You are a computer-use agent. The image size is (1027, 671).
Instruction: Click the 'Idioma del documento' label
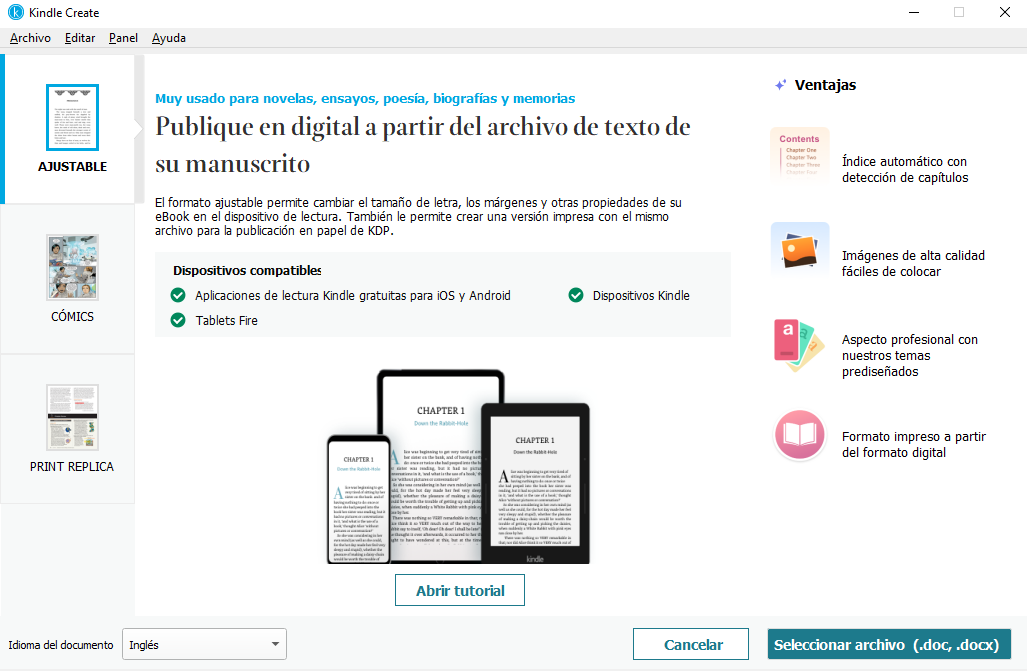tap(61, 645)
